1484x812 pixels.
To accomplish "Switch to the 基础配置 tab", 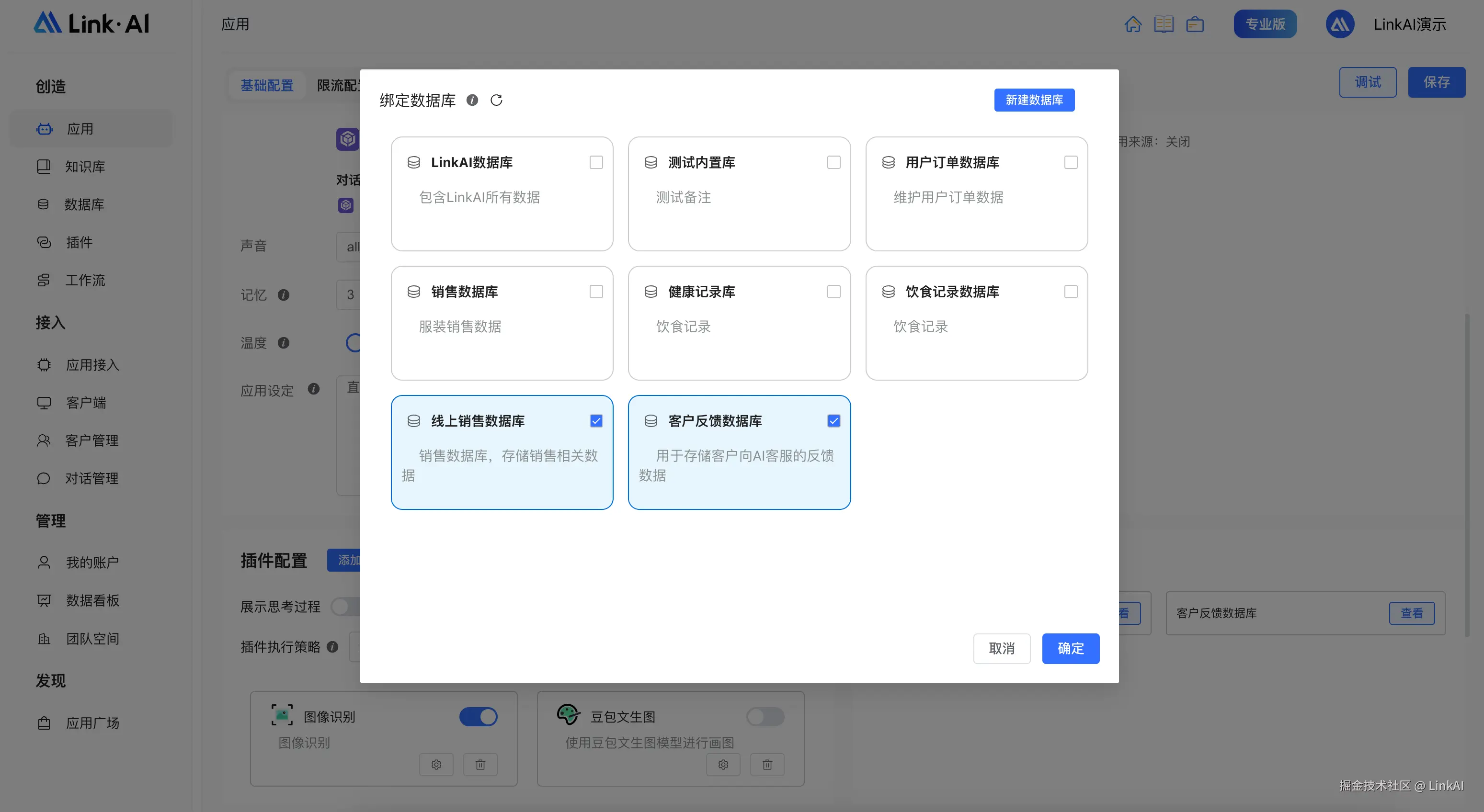I will point(267,85).
